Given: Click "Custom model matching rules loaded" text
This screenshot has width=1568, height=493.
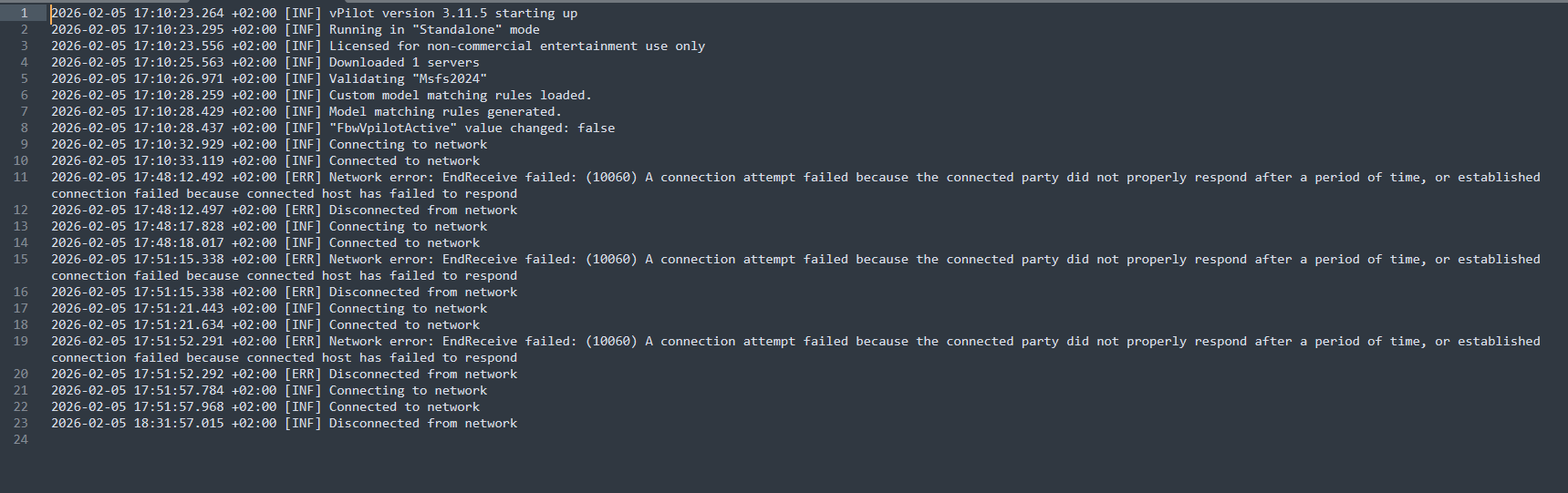Looking at the screenshot, I should point(460,96).
